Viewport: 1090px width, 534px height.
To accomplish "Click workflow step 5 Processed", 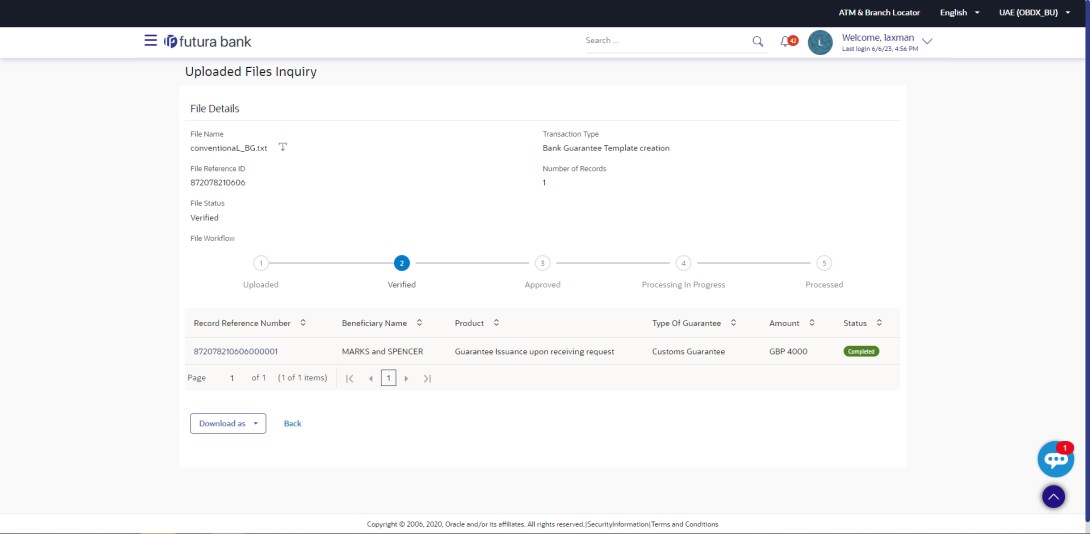I will click(x=824, y=264).
